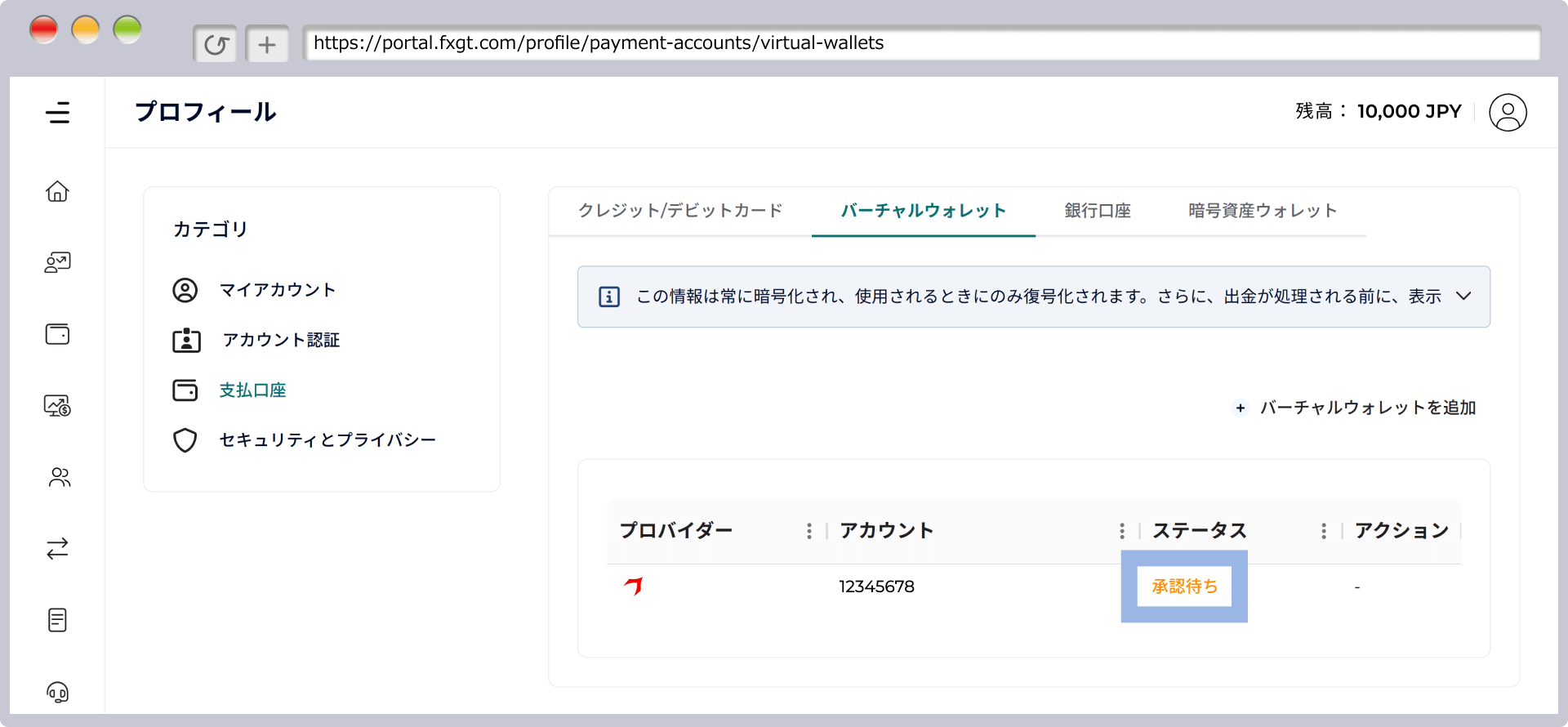Click the green maximize window button
Image resolution: width=1568 pixels, height=727 pixels.
click(x=127, y=30)
